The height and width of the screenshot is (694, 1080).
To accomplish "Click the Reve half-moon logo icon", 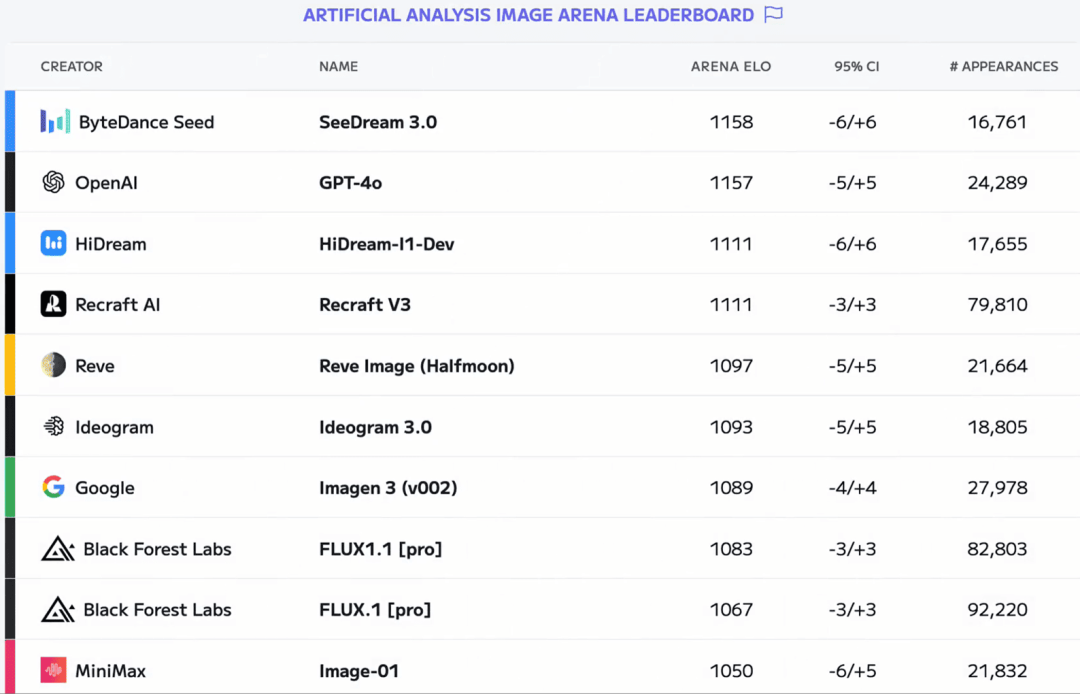I will coord(54,365).
